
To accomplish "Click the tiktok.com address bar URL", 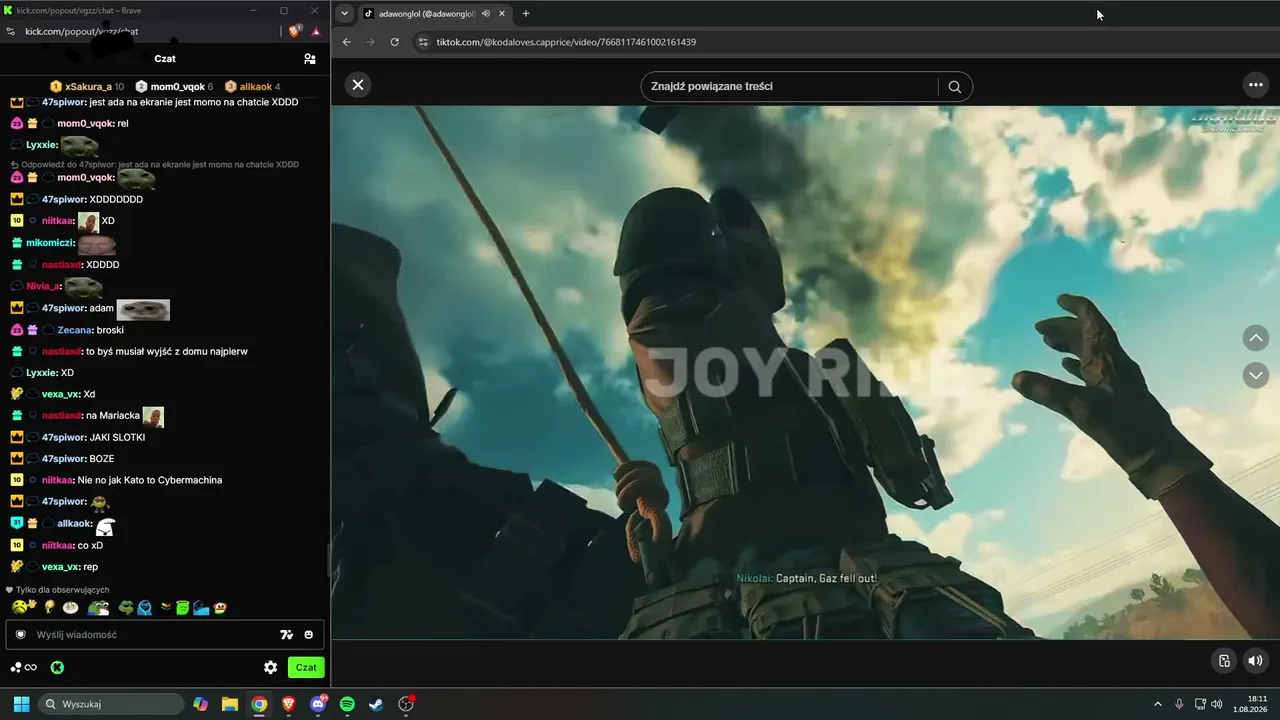I will tap(566, 42).
